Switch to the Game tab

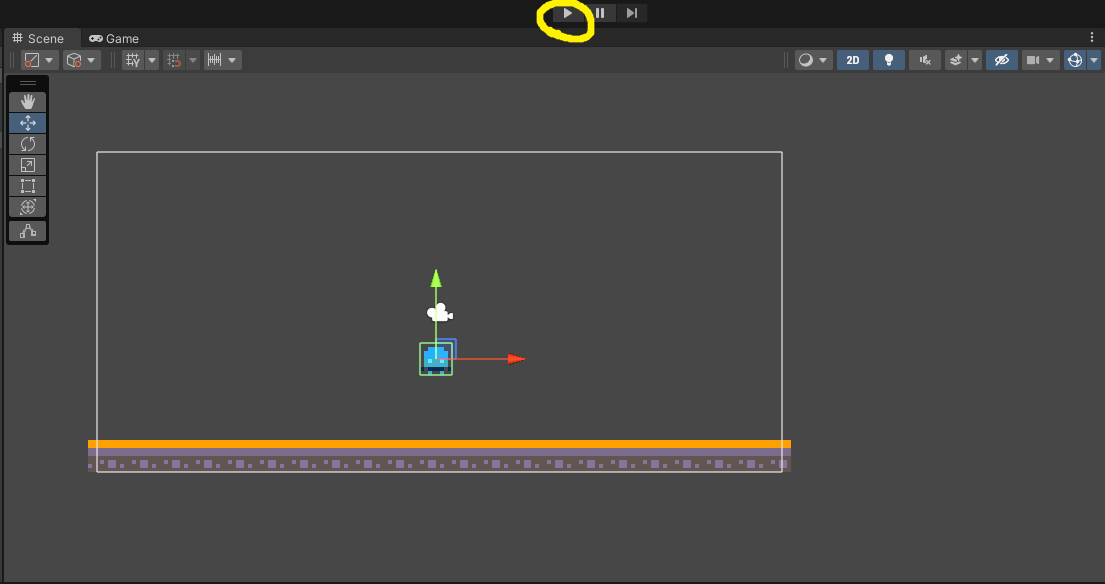[x=113, y=39]
